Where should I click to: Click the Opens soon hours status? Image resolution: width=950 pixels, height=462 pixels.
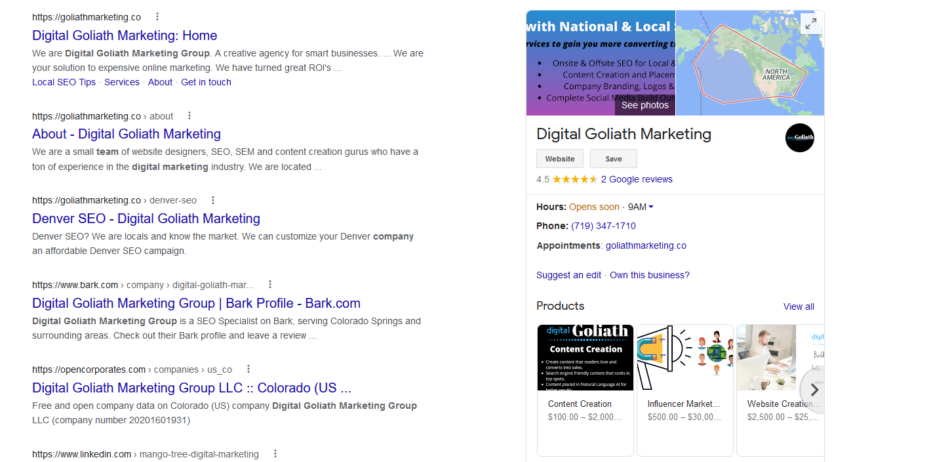click(594, 207)
